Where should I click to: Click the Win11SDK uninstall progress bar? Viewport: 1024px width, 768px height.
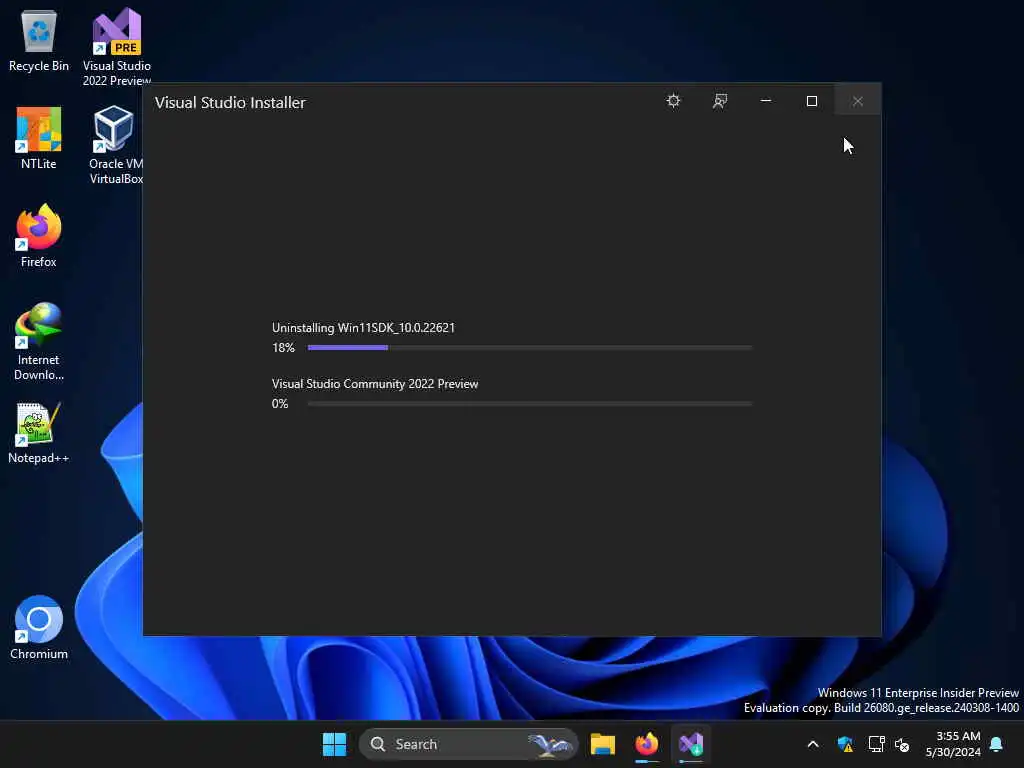pos(530,348)
